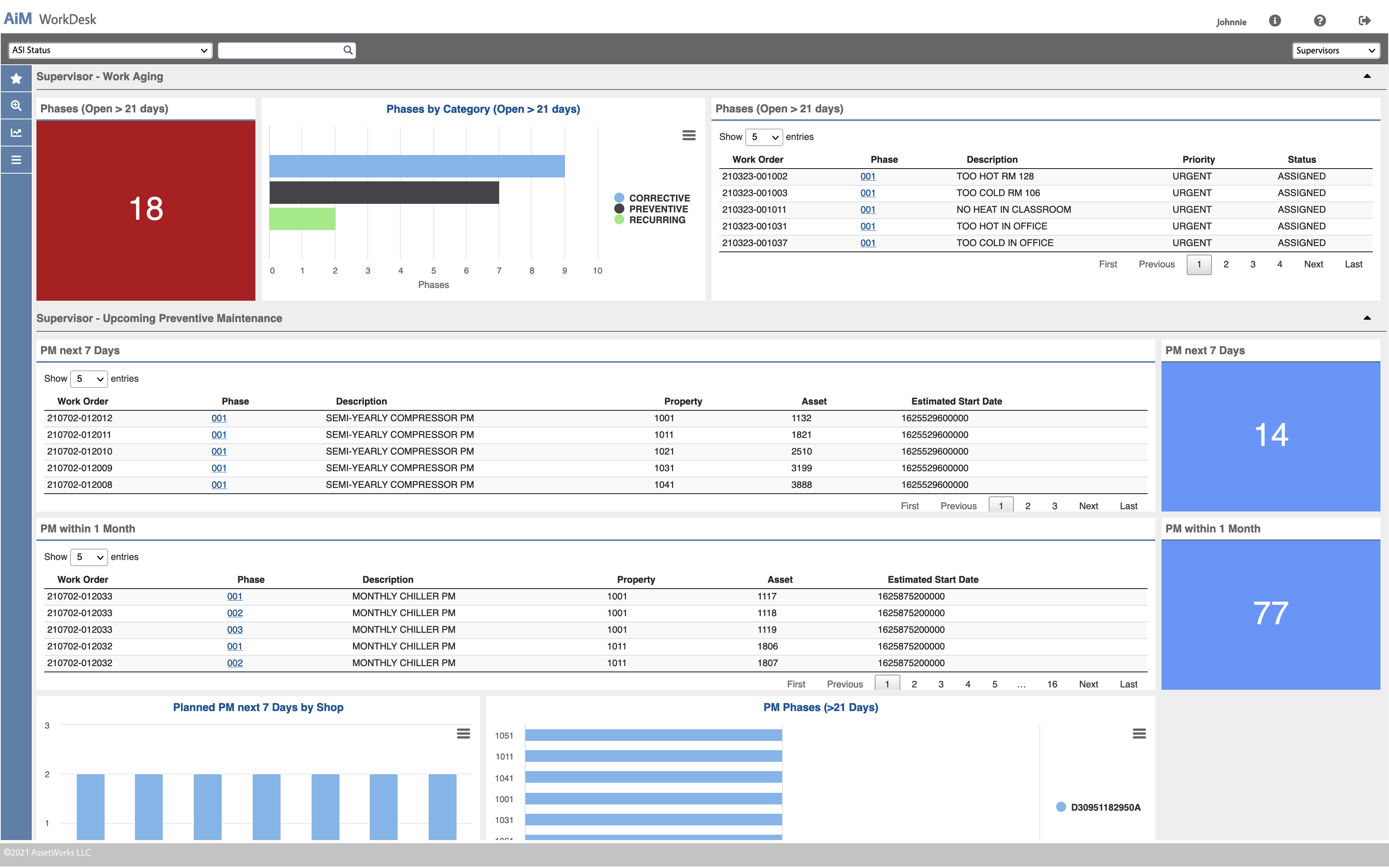
Task: Open Phases by Category chart context menu
Action: pos(689,136)
